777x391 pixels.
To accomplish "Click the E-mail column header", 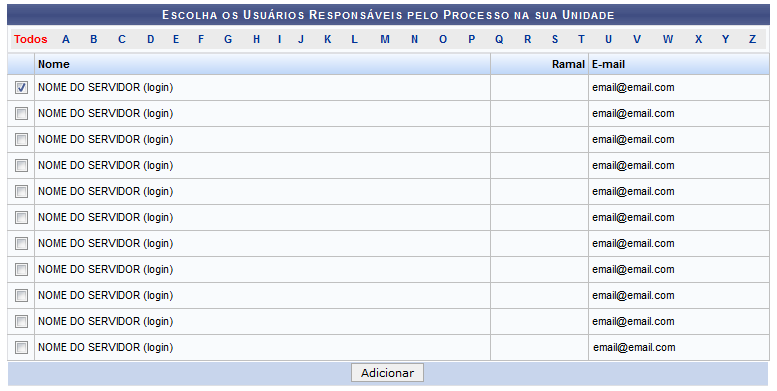I will tap(608, 64).
